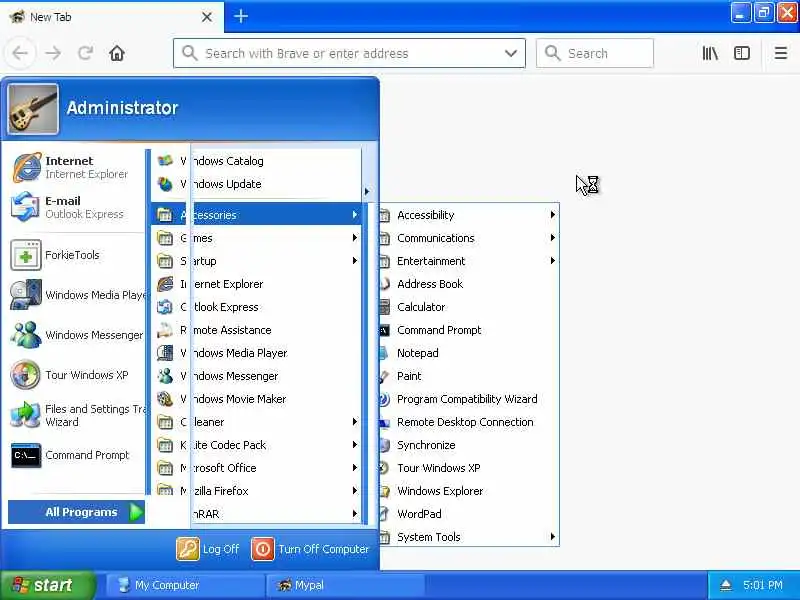The width and height of the screenshot is (800, 600).
Task: Open the address bar history dropdown
Action: 511,53
